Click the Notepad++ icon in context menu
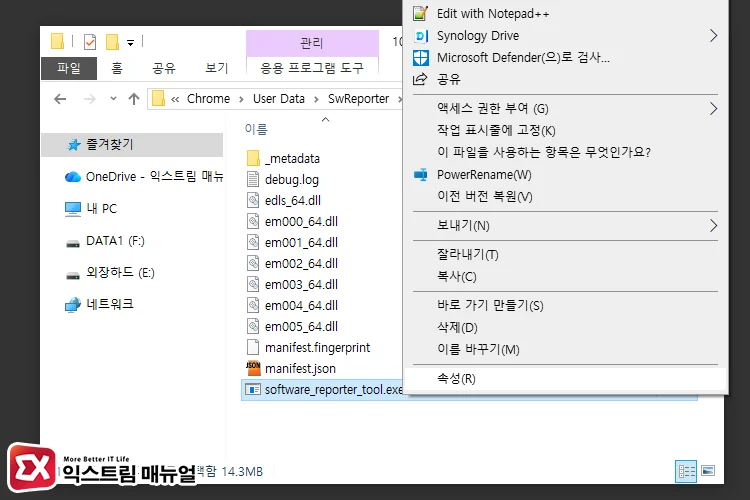Screen dimensions: 750x500 pyautogui.click(x=420, y=13)
